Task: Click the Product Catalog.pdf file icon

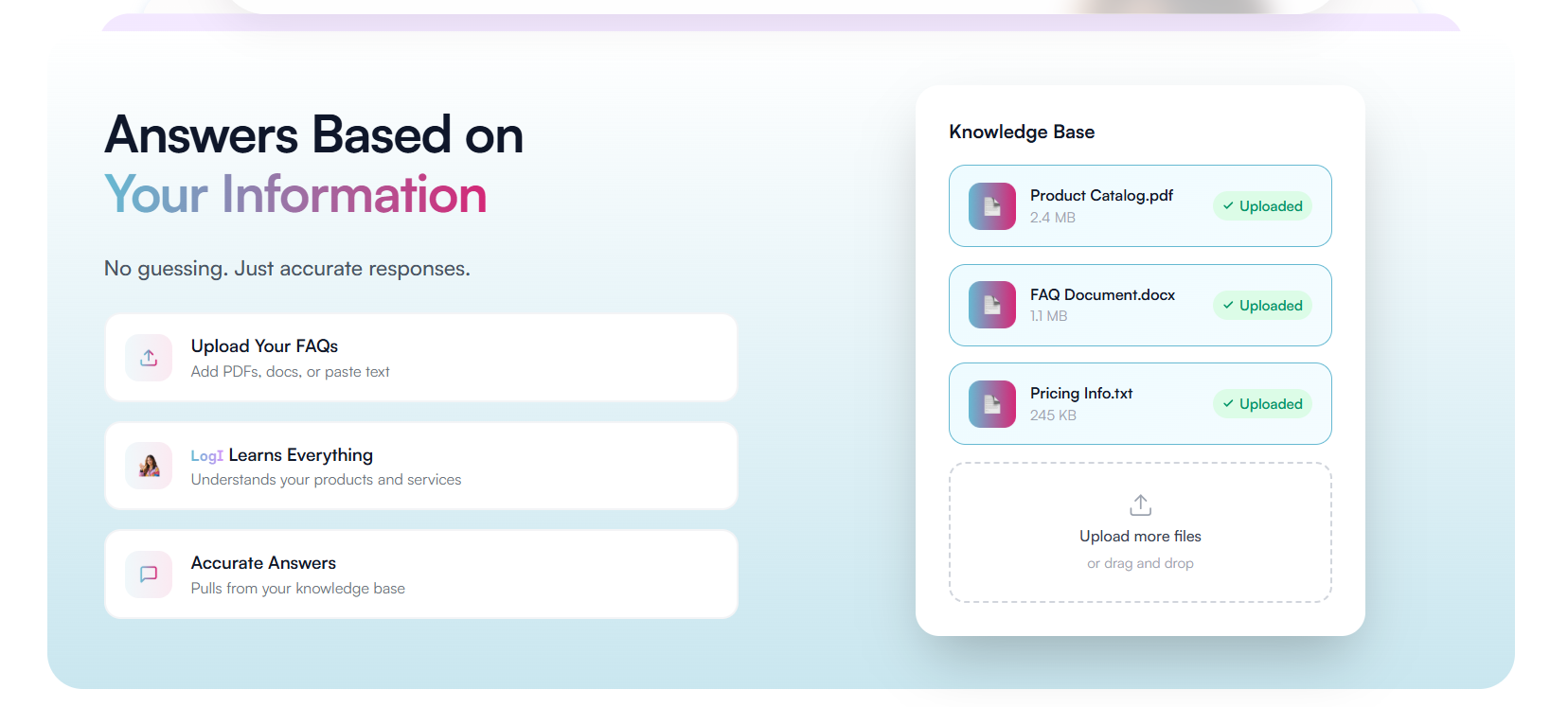Action: pos(992,206)
